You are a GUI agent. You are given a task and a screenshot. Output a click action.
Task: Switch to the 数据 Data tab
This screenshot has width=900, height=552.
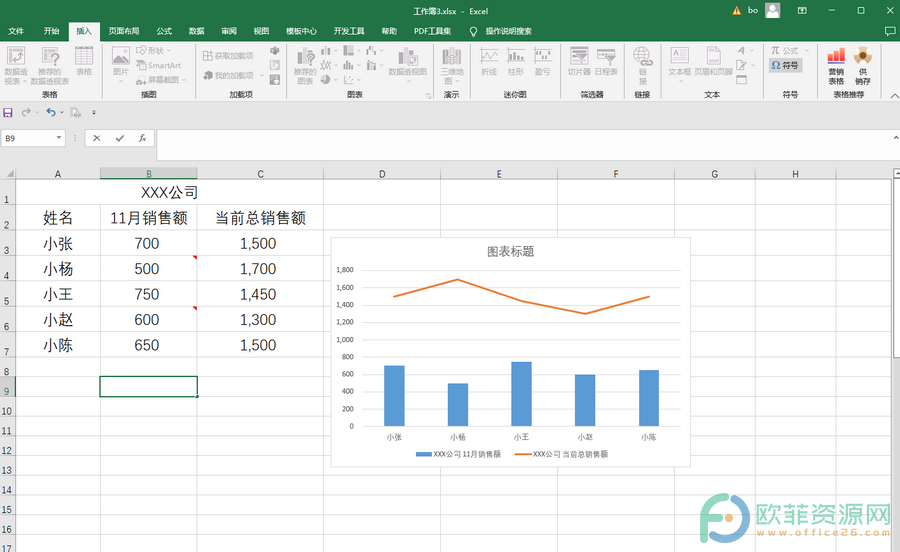click(x=197, y=31)
